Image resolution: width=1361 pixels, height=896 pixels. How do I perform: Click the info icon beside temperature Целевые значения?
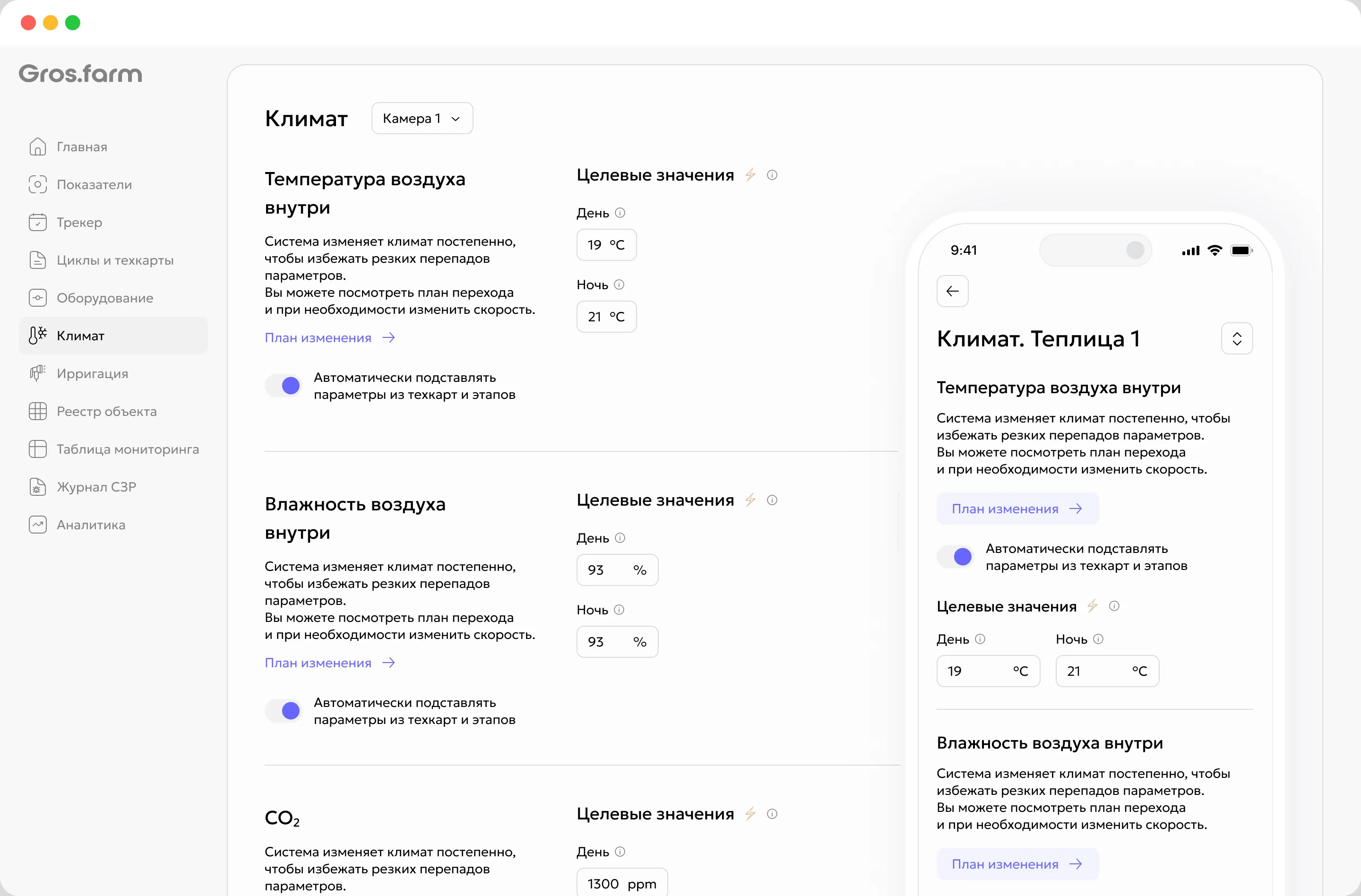pos(772,175)
